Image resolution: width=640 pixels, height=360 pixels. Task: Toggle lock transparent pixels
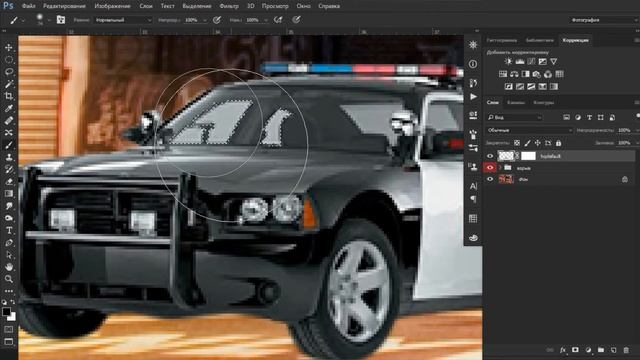pyautogui.click(x=517, y=143)
